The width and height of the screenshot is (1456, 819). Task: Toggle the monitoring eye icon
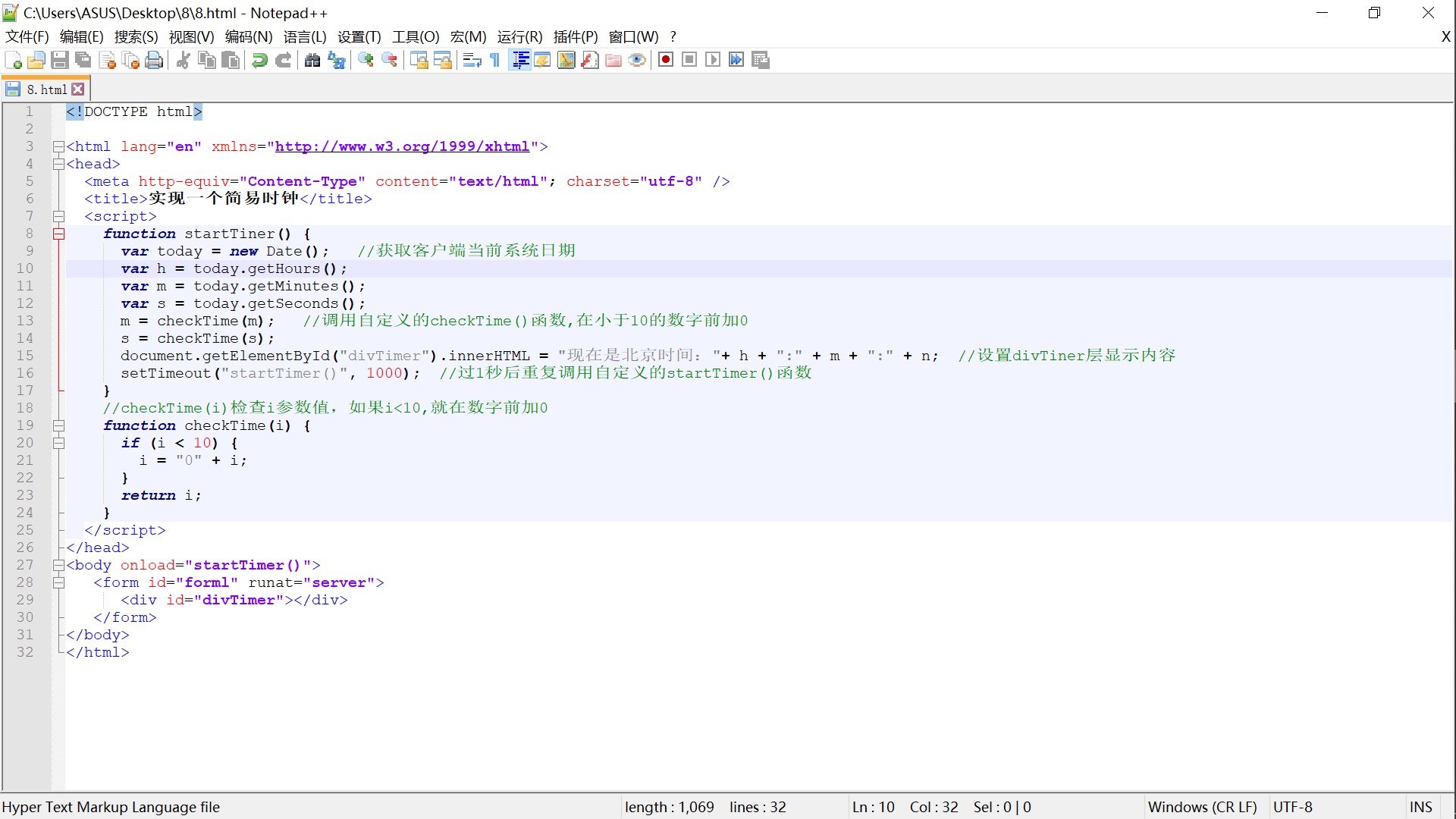click(x=637, y=61)
